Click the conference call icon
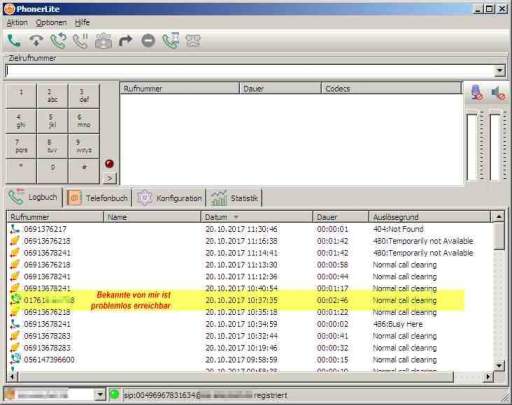 [x=103, y=41]
